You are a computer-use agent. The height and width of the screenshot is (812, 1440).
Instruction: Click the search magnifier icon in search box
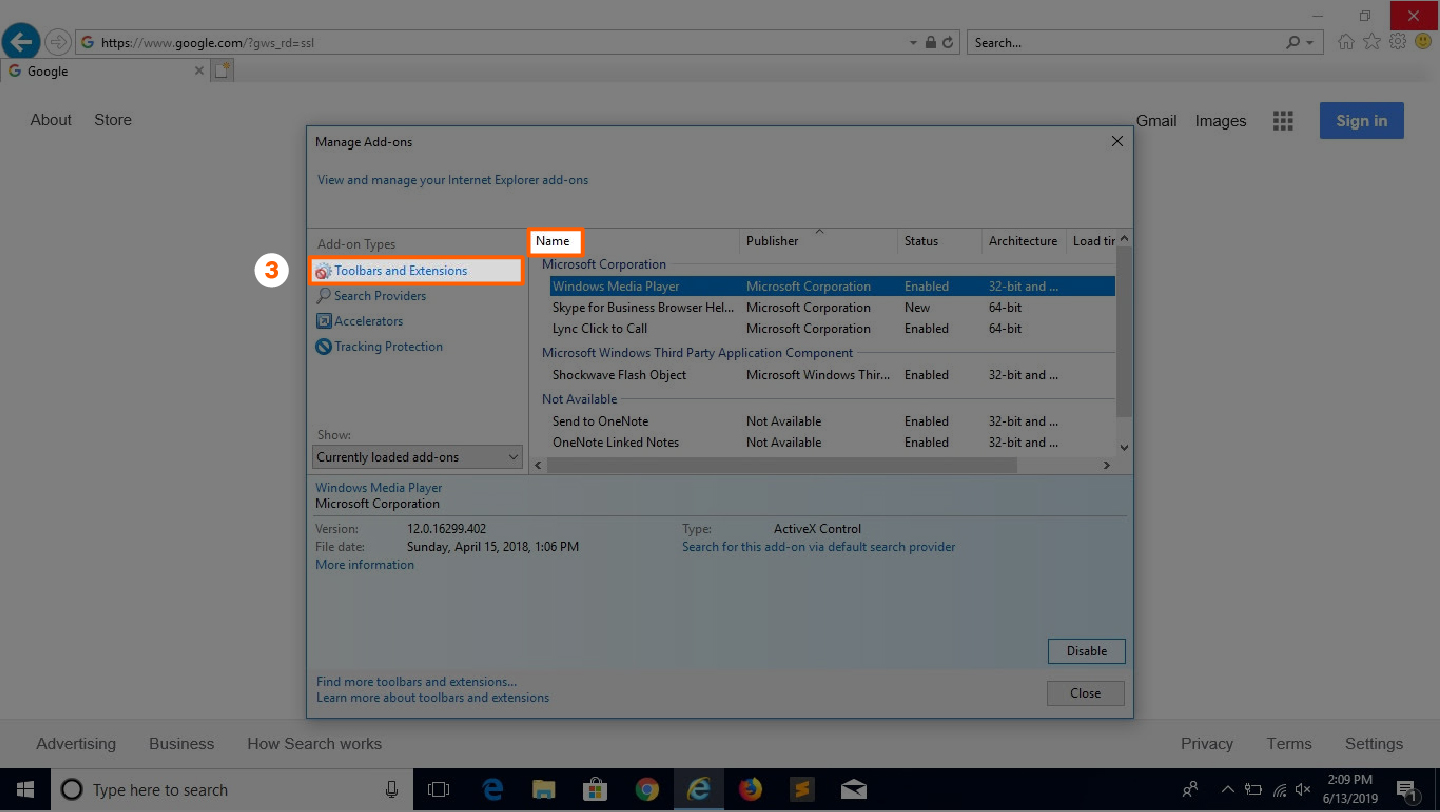[x=1294, y=43]
